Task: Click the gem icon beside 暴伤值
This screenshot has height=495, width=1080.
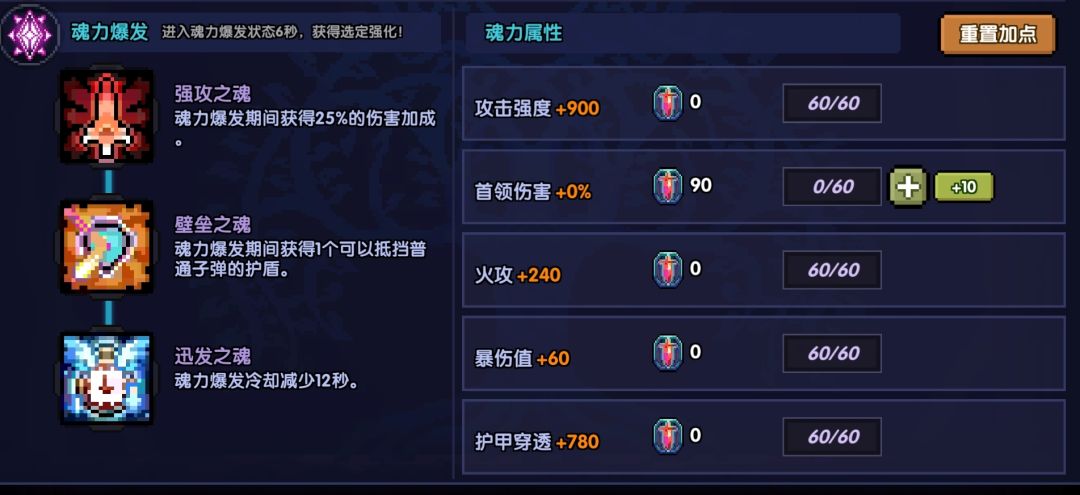Action: pyautogui.click(x=668, y=353)
